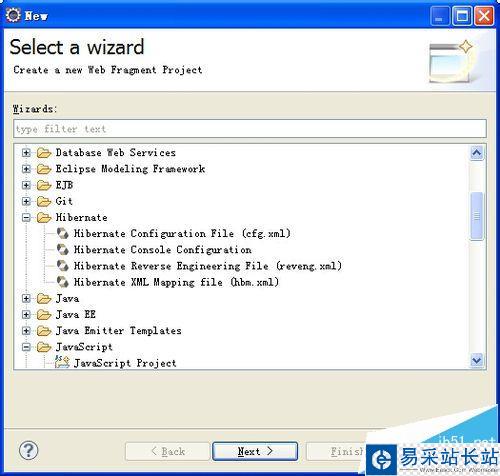Click the type filter text field

tap(250, 129)
